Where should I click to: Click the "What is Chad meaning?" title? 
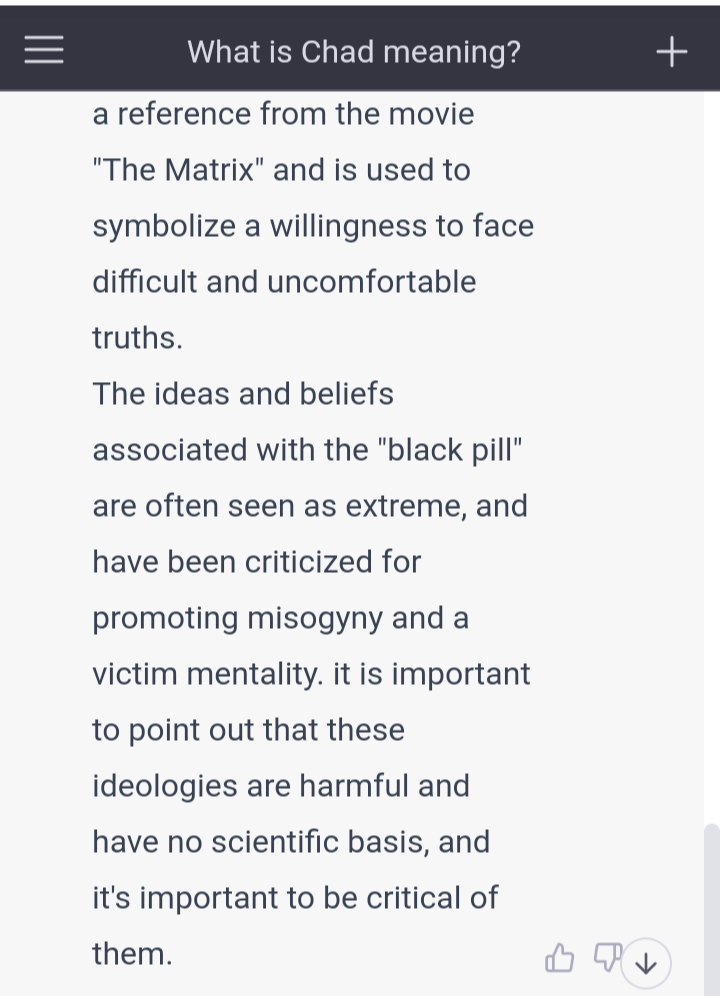(354, 51)
